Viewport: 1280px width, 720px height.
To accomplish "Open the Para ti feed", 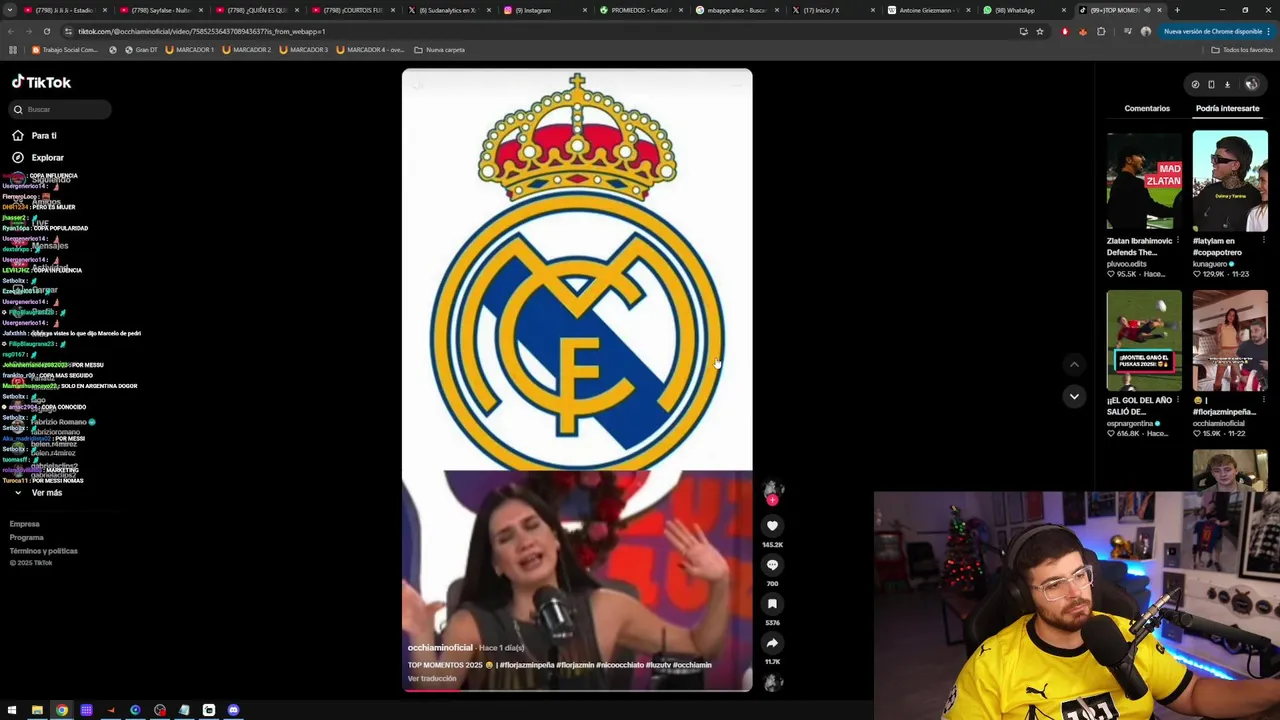I will (35, 135).
